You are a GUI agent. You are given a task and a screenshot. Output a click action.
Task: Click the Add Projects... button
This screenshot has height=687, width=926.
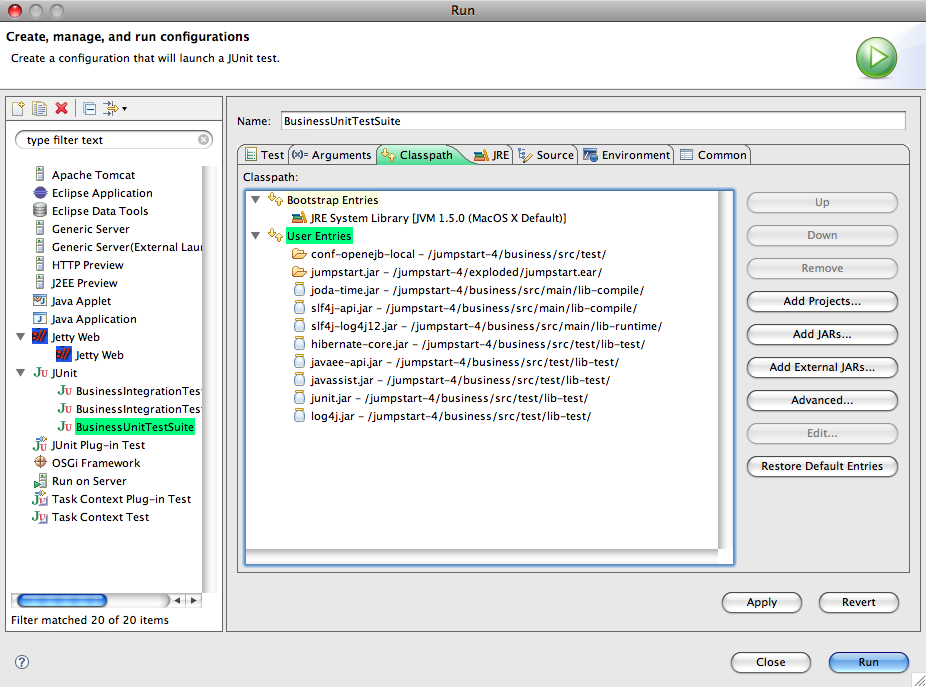click(822, 301)
